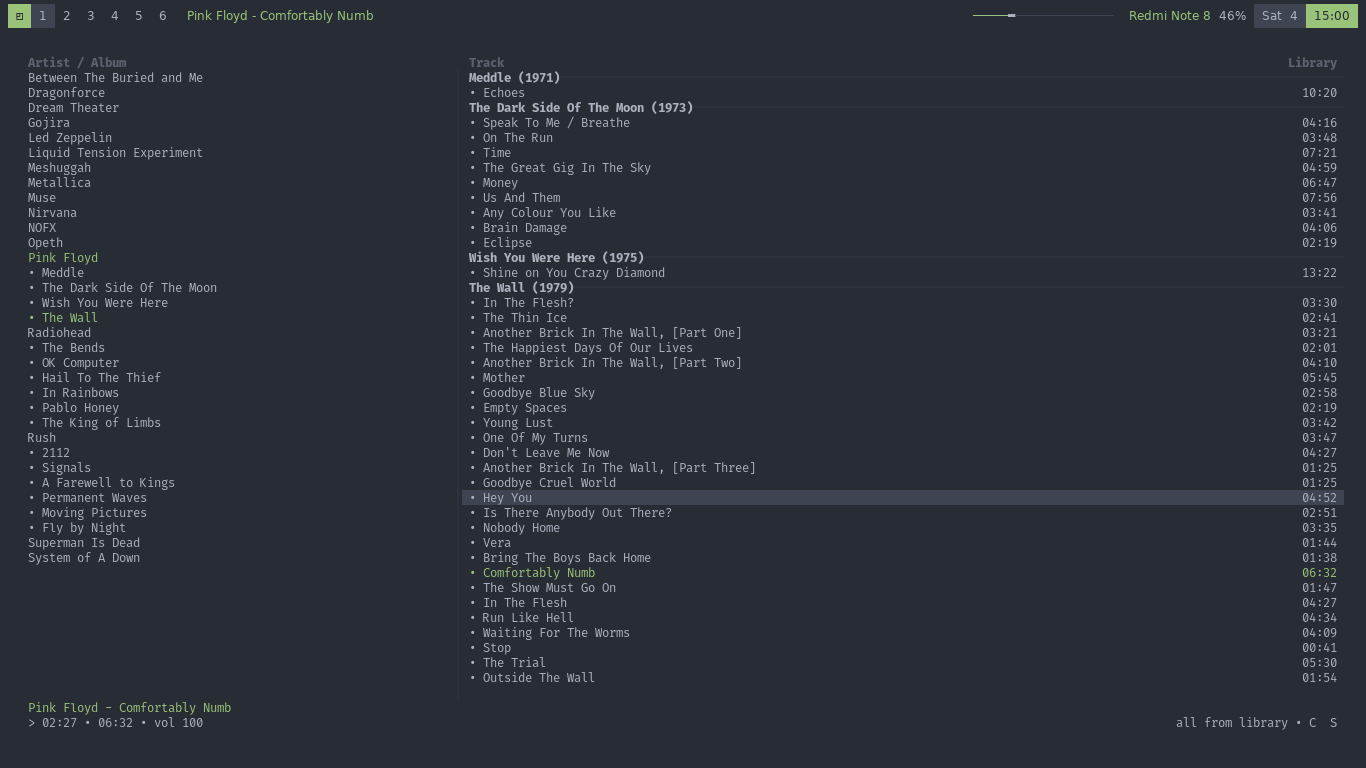Select artist Meshuggah
Image resolution: width=1366 pixels, height=768 pixels.
point(59,167)
